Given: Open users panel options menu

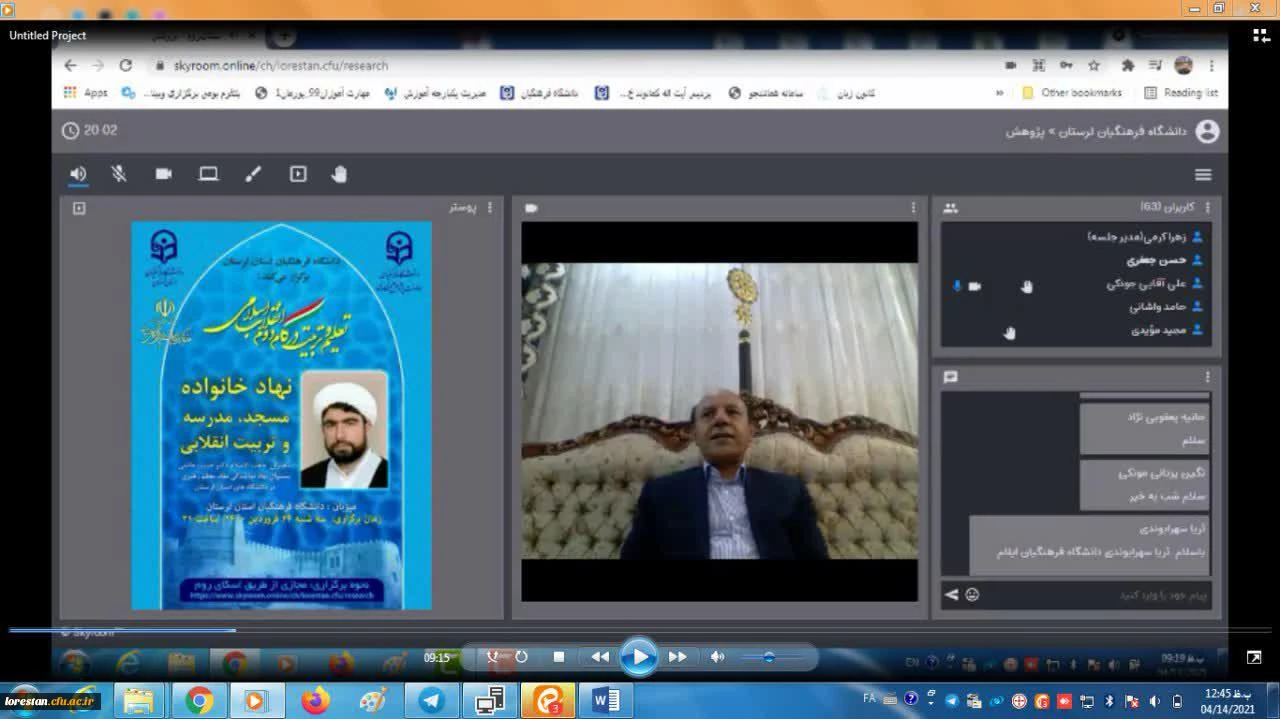Looking at the screenshot, I should pos(1207,208).
